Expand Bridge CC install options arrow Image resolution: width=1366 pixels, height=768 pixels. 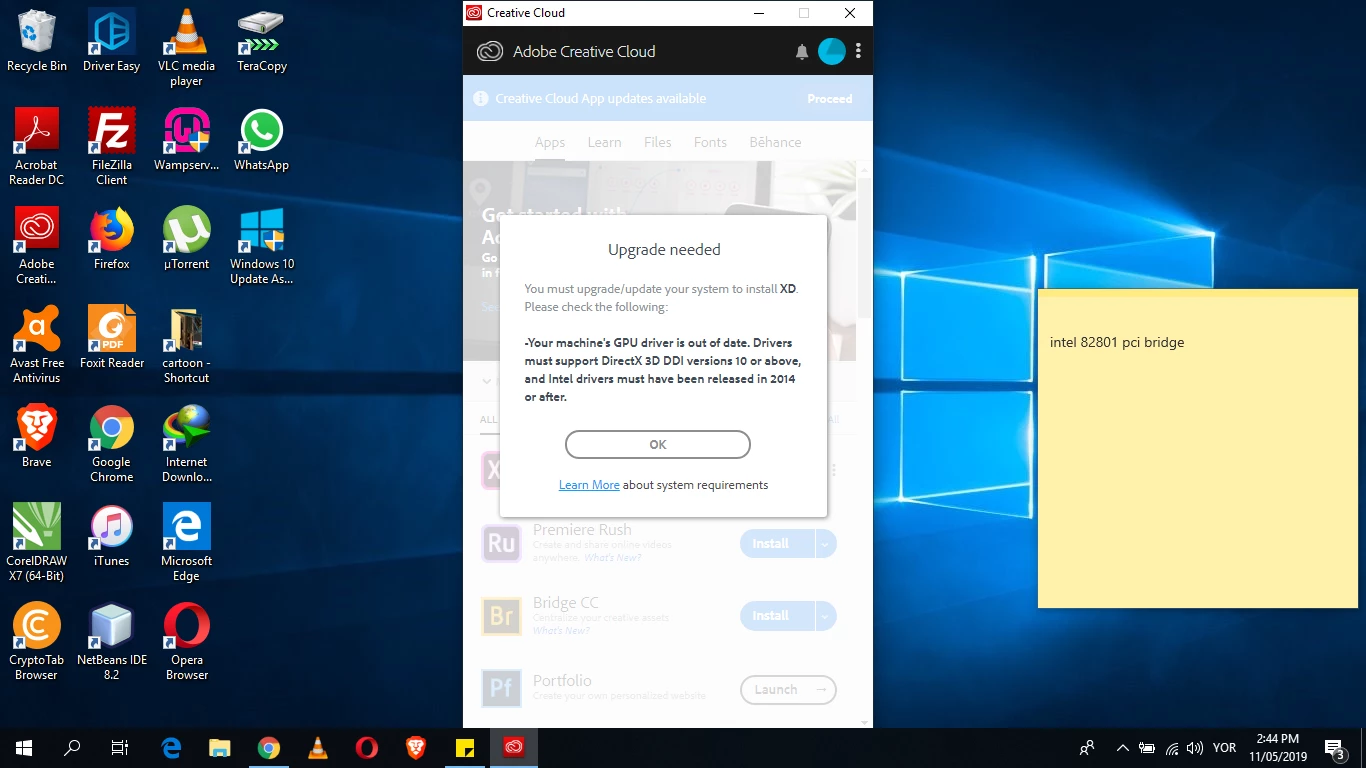click(x=826, y=616)
